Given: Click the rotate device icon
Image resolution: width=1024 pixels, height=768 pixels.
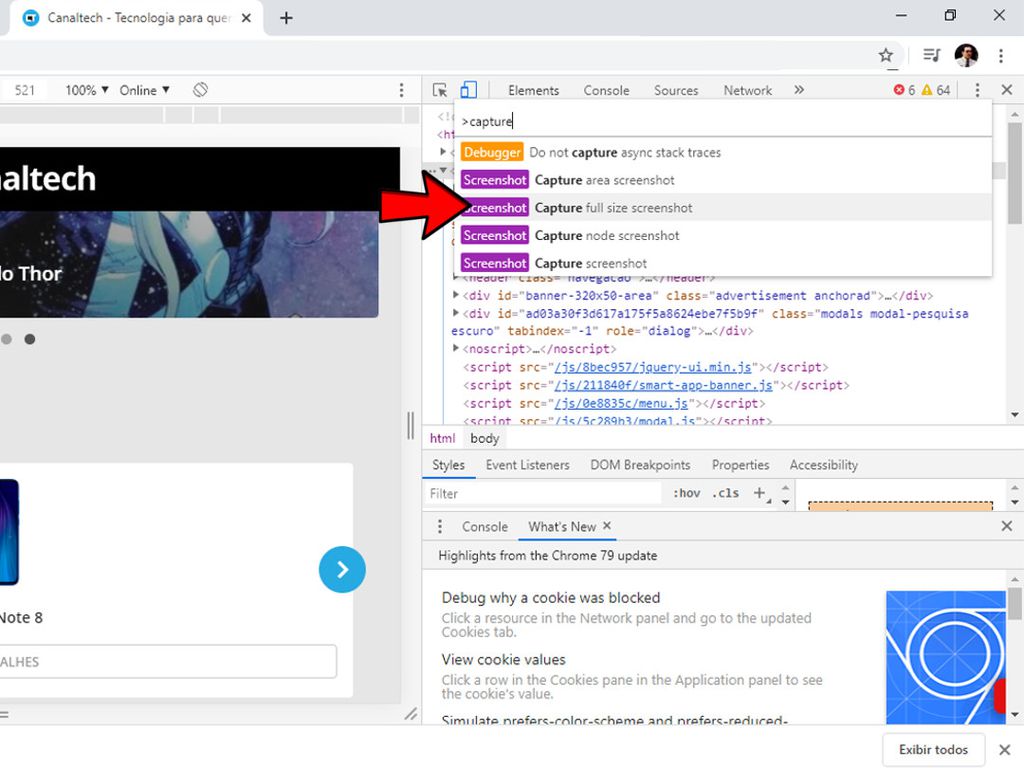Looking at the screenshot, I should (200, 89).
